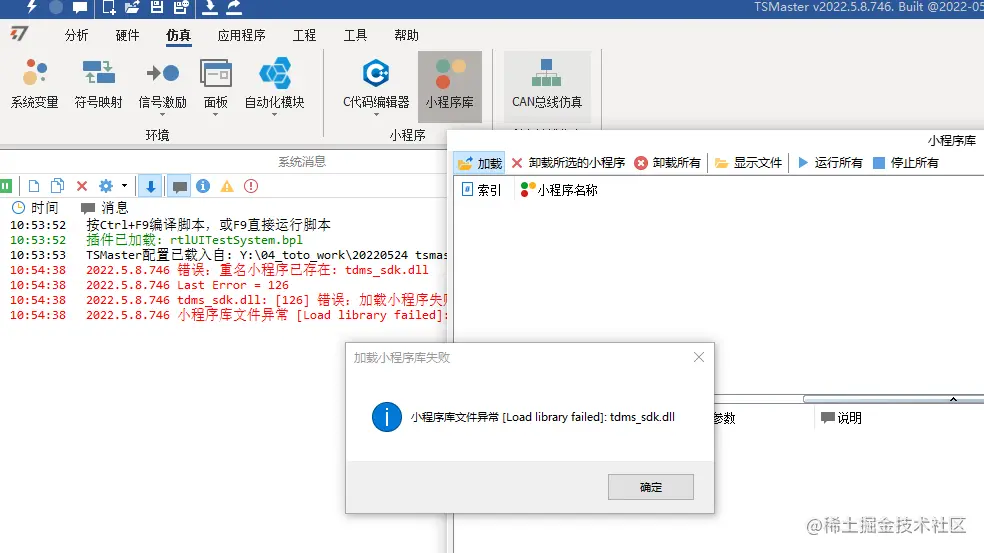Viewport: 984px width, 553px height.
Task: Click the save floppy disk icon
Action: [x=157, y=7]
